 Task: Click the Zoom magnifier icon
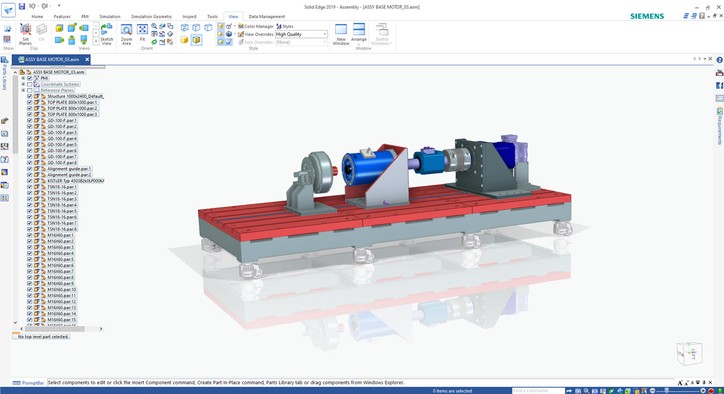click(x=154, y=26)
